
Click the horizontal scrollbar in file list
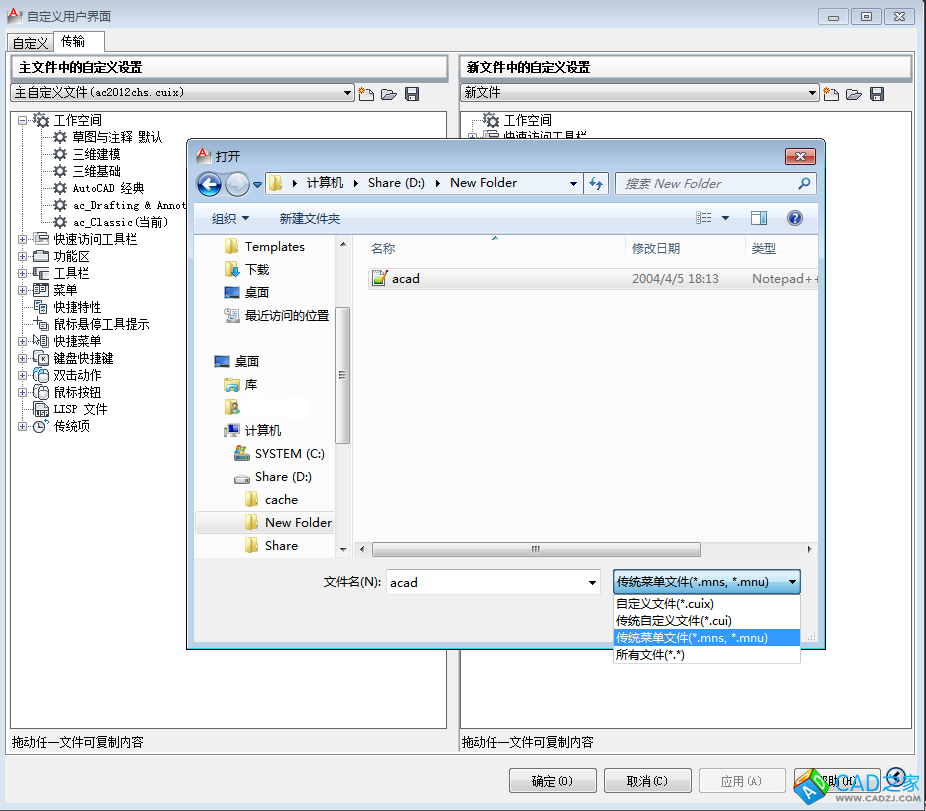(536, 549)
